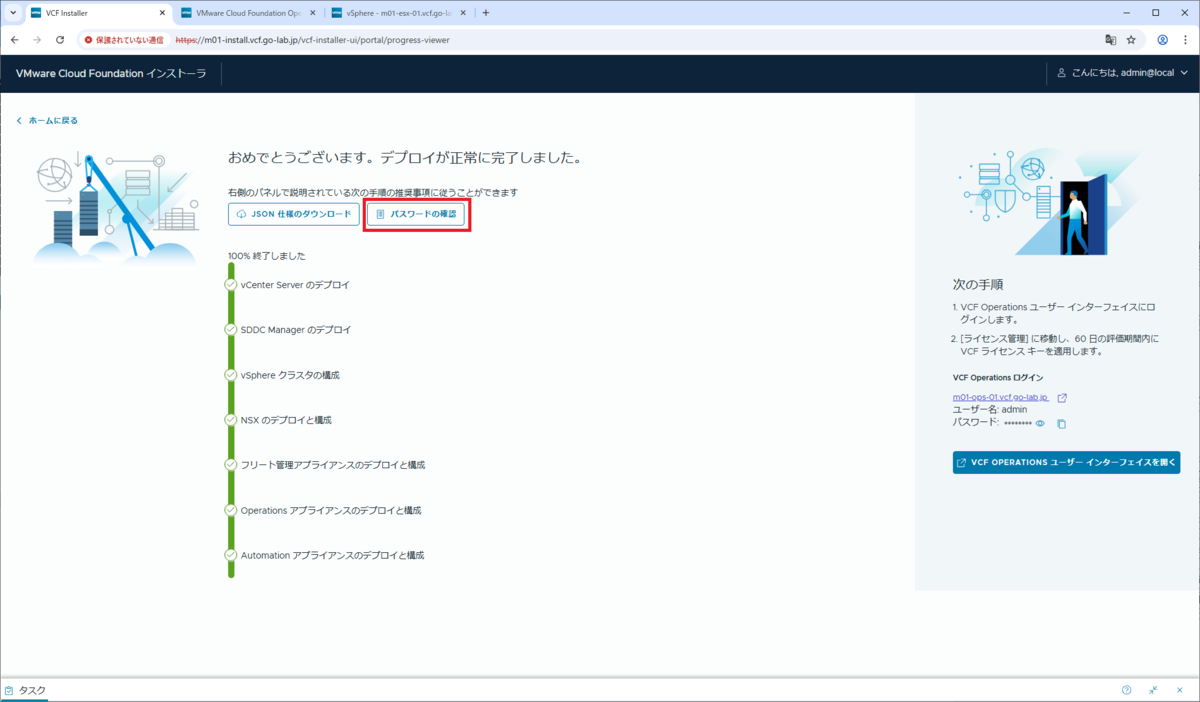Click the help icon in task bar
The width and height of the screenshot is (1200, 702).
(1127, 690)
